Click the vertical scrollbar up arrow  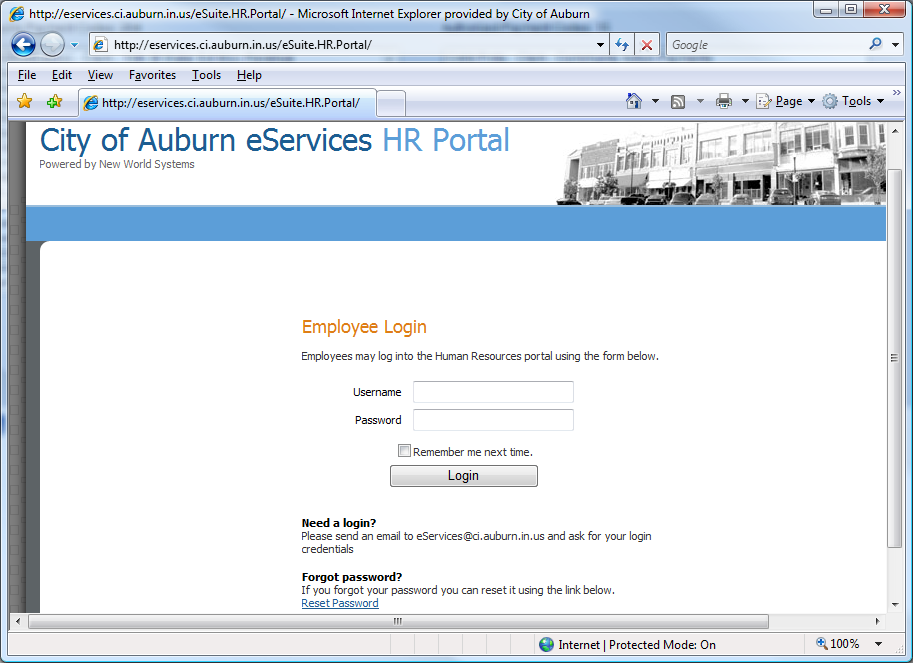894,131
